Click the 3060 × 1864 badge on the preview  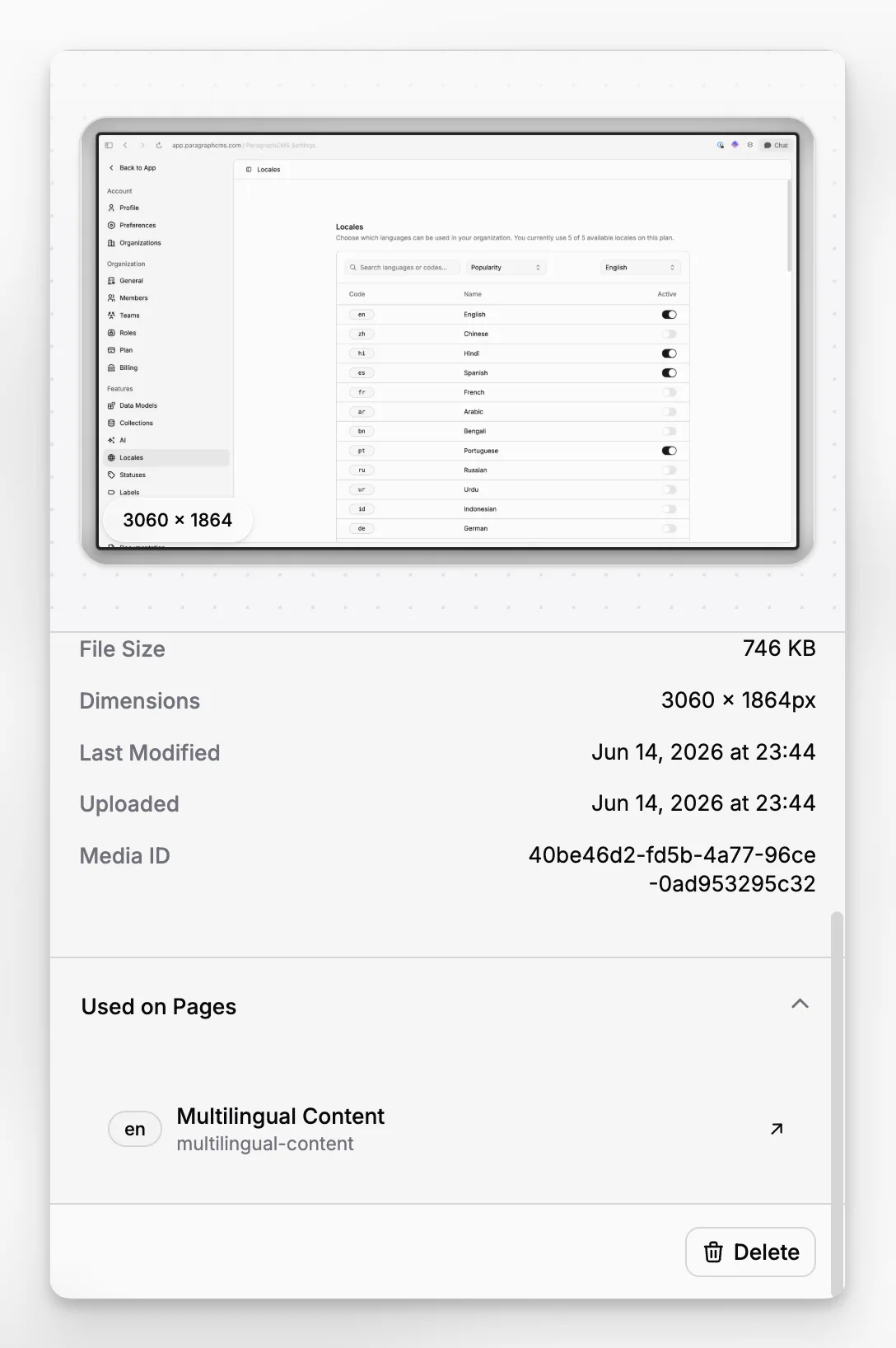pyautogui.click(x=177, y=520)
